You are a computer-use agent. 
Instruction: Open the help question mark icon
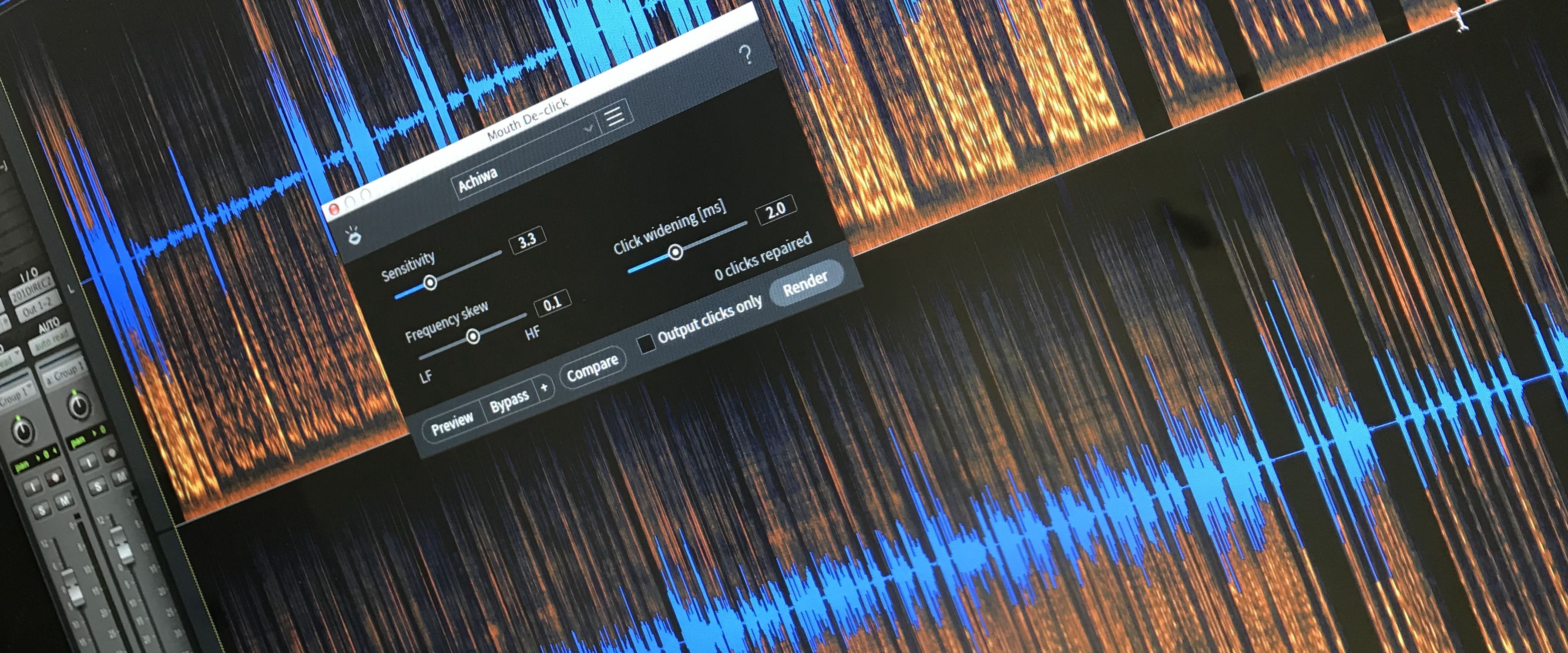click(745, 54)
